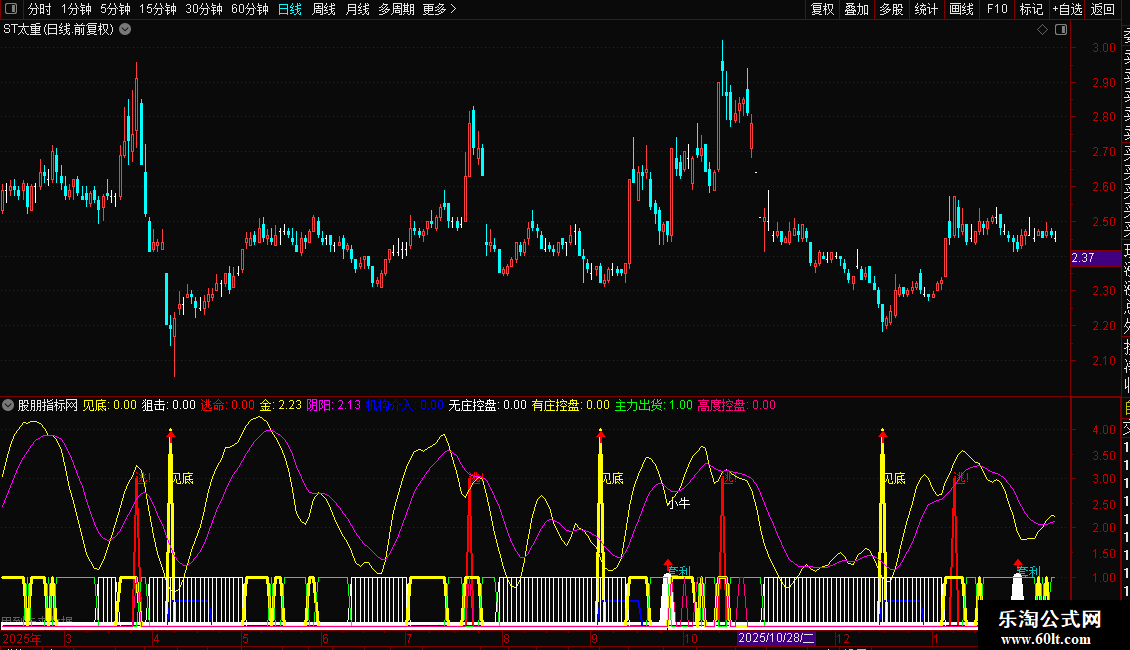1130x650 pixels.
Task: Click the 2025年 label on date axis
Action: point(22,638)
